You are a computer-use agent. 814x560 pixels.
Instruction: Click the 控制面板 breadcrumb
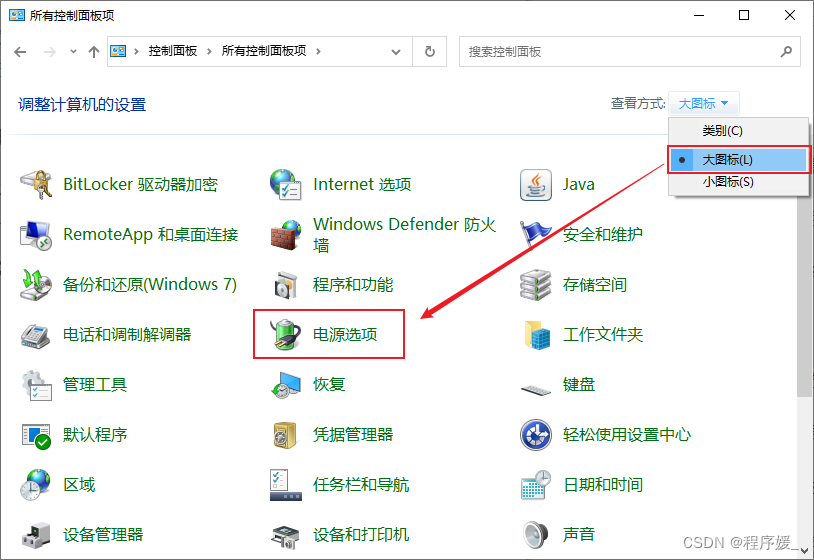click(173, 51)
